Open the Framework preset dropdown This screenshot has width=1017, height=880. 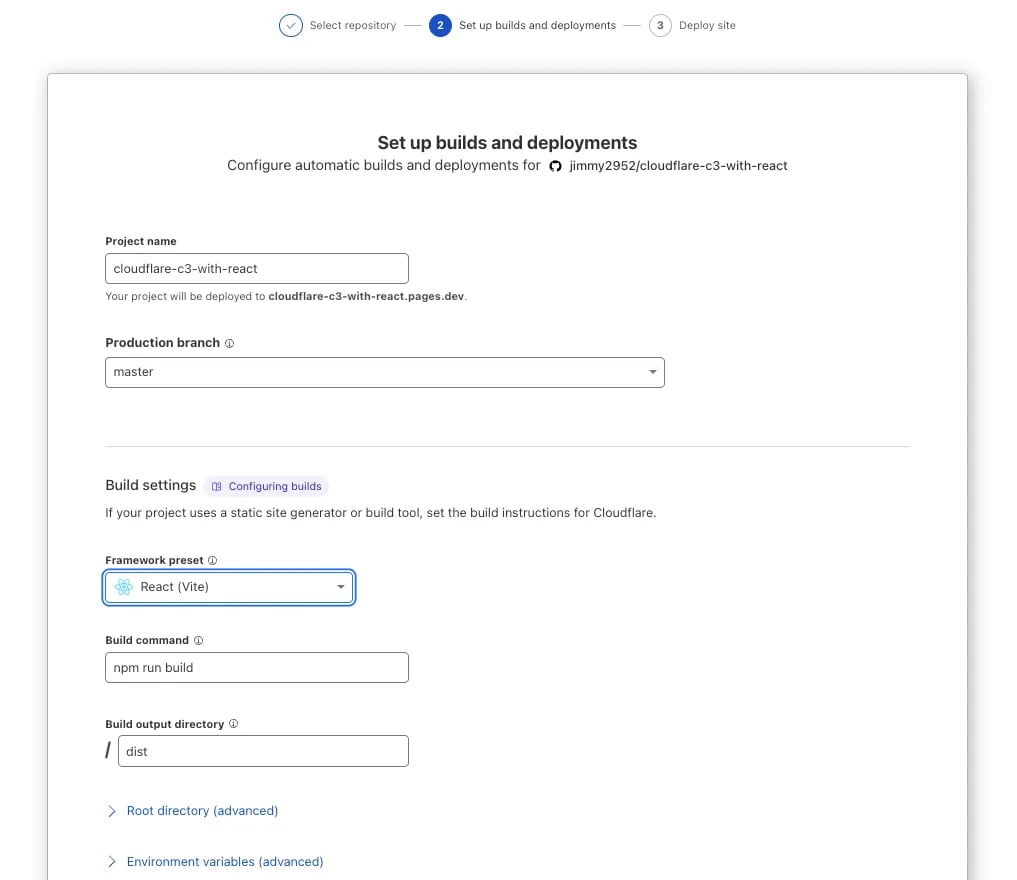pyautogui.click(x=228, y=587)
